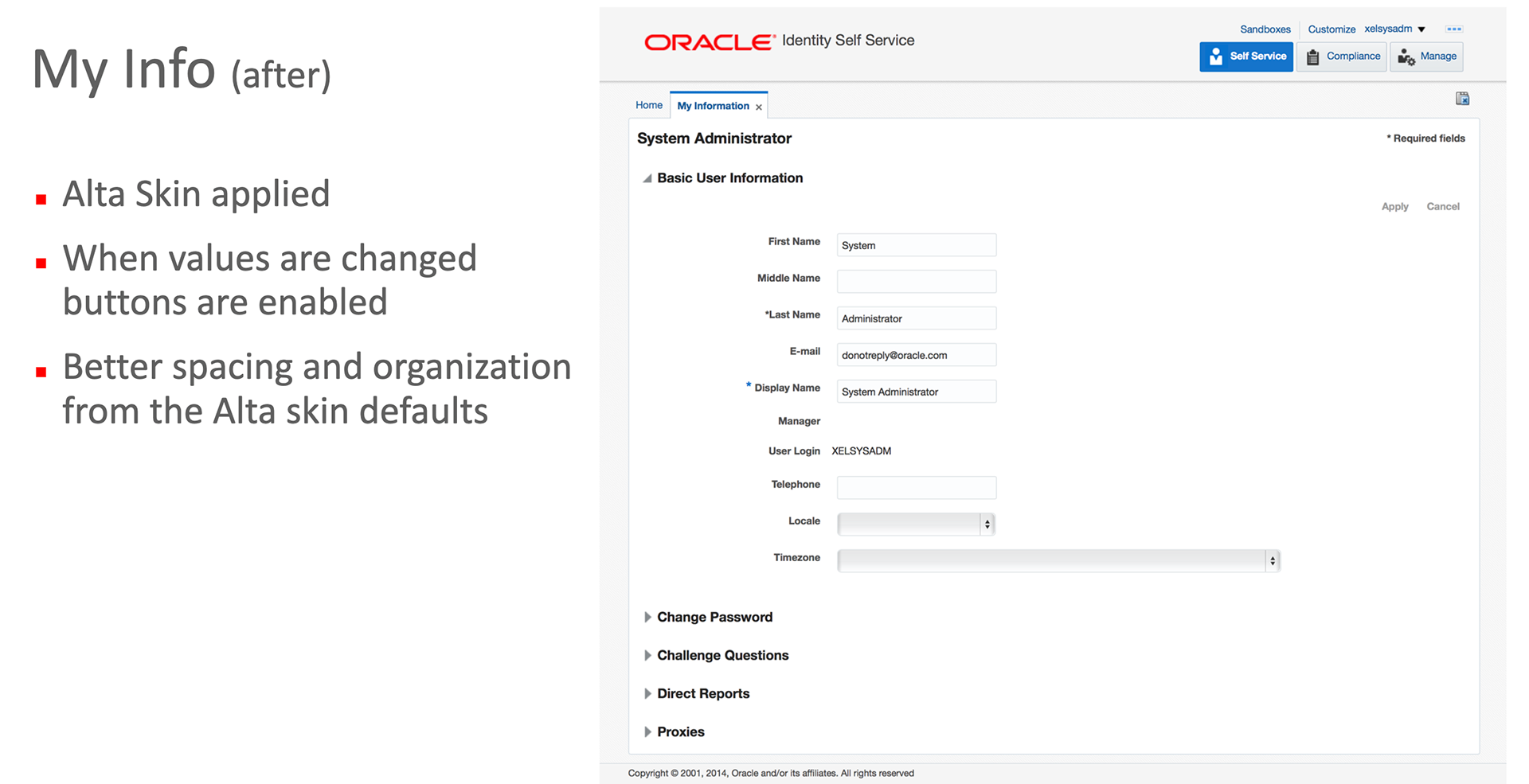Click the Oracle copyright footer text
Viewport: 1529px width, 784px height.
pyautogui.click(x=771, y=774)
